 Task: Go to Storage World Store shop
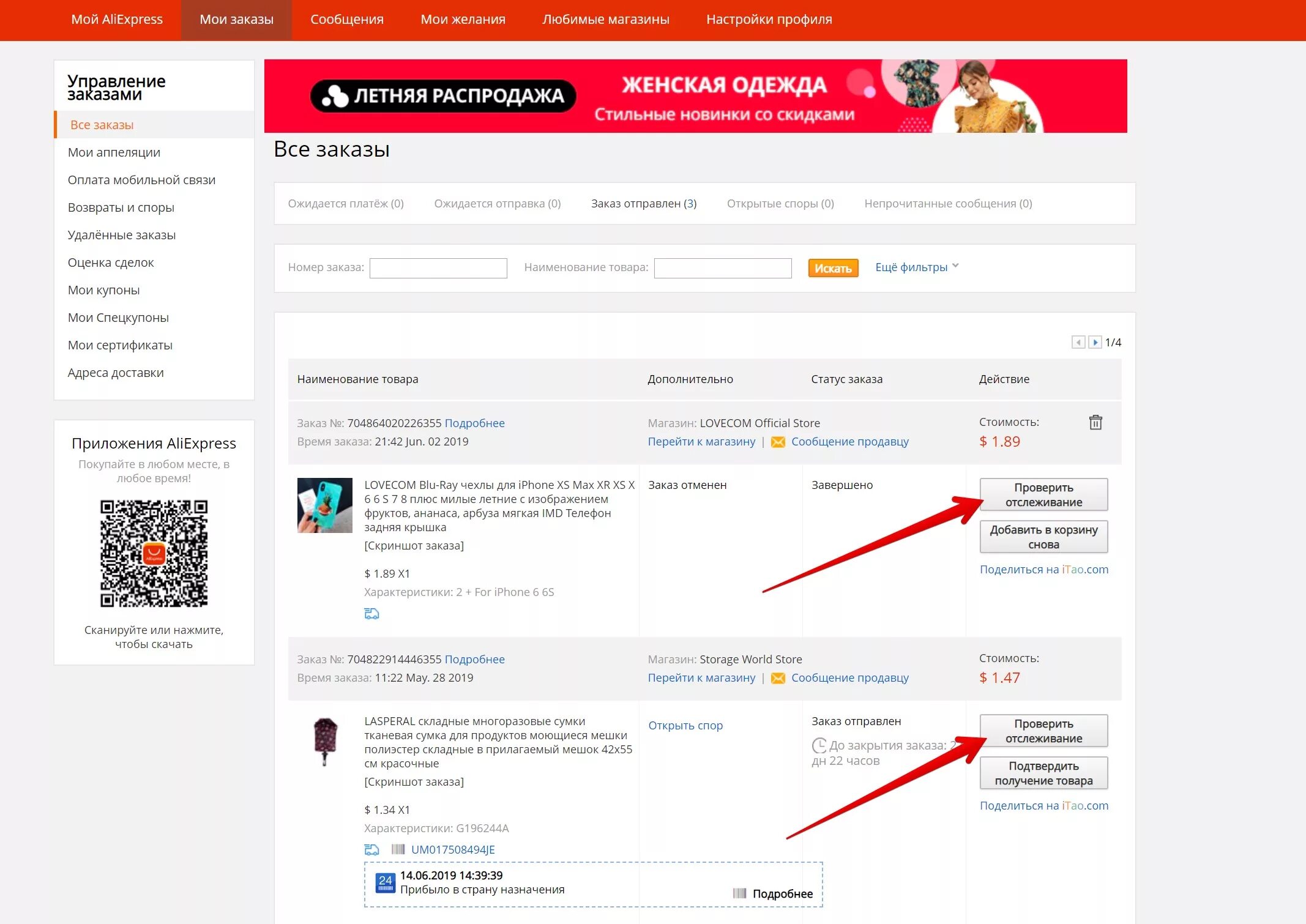tap(701, 678)
